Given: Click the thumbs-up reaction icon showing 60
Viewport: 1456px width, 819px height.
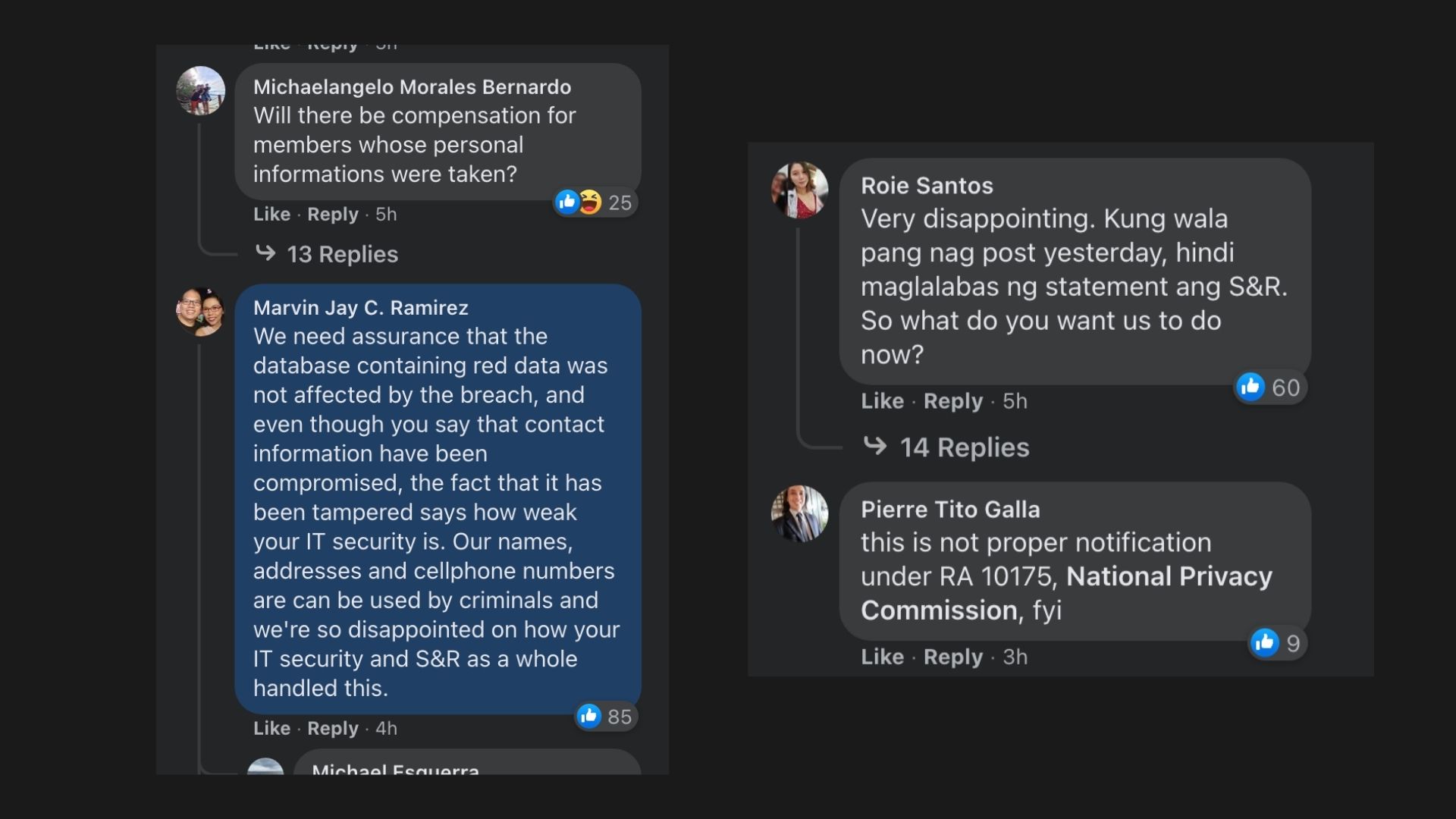Looking at the screenshot, I should pyautogui.click(x=1250, y=387).
